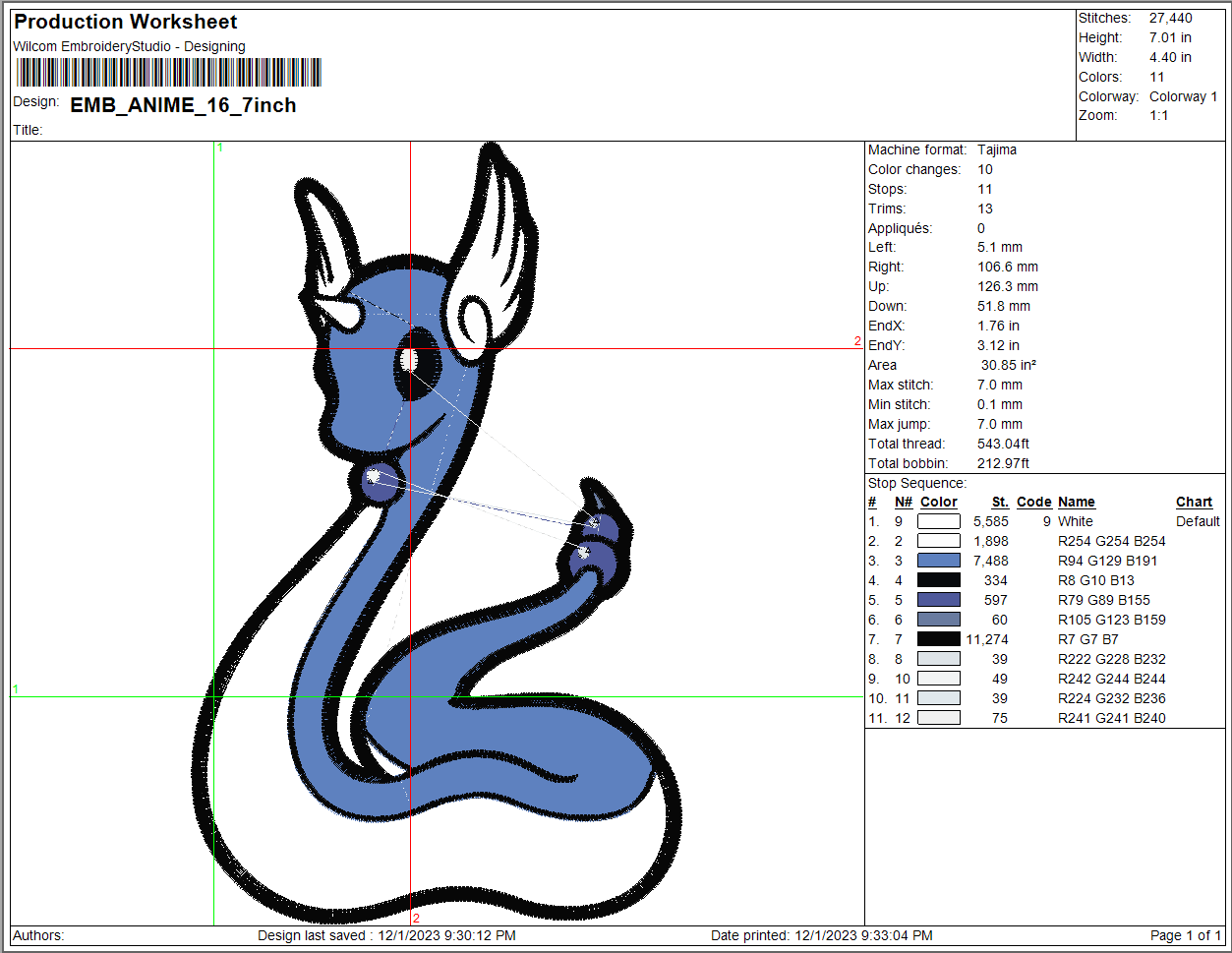Image resolution: width=1232 pixels, height=953 pixels.
Task: Click the white swatch for stop 1
Action: pyautogui.click(x=939, y=521)
